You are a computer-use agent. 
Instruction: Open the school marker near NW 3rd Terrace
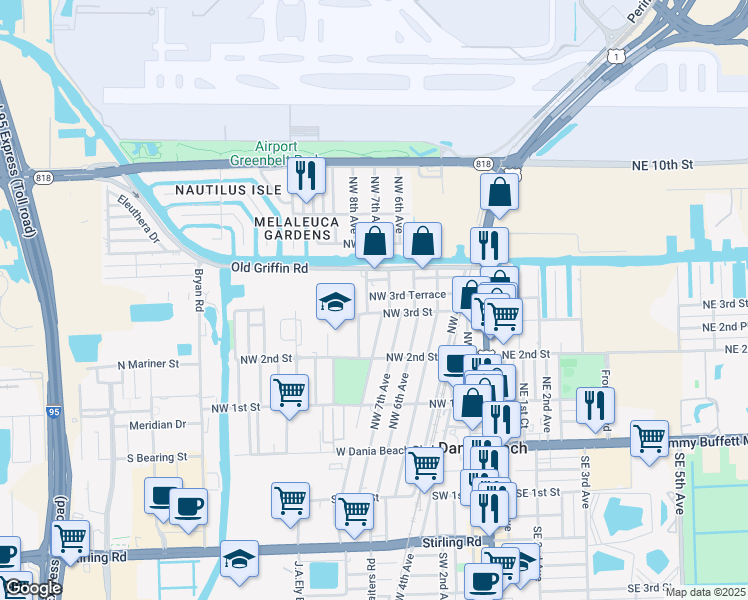click(x=335, y=303)
